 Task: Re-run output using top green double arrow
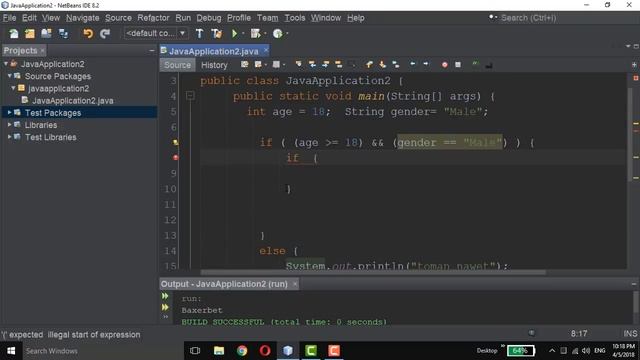click(165, 296)
